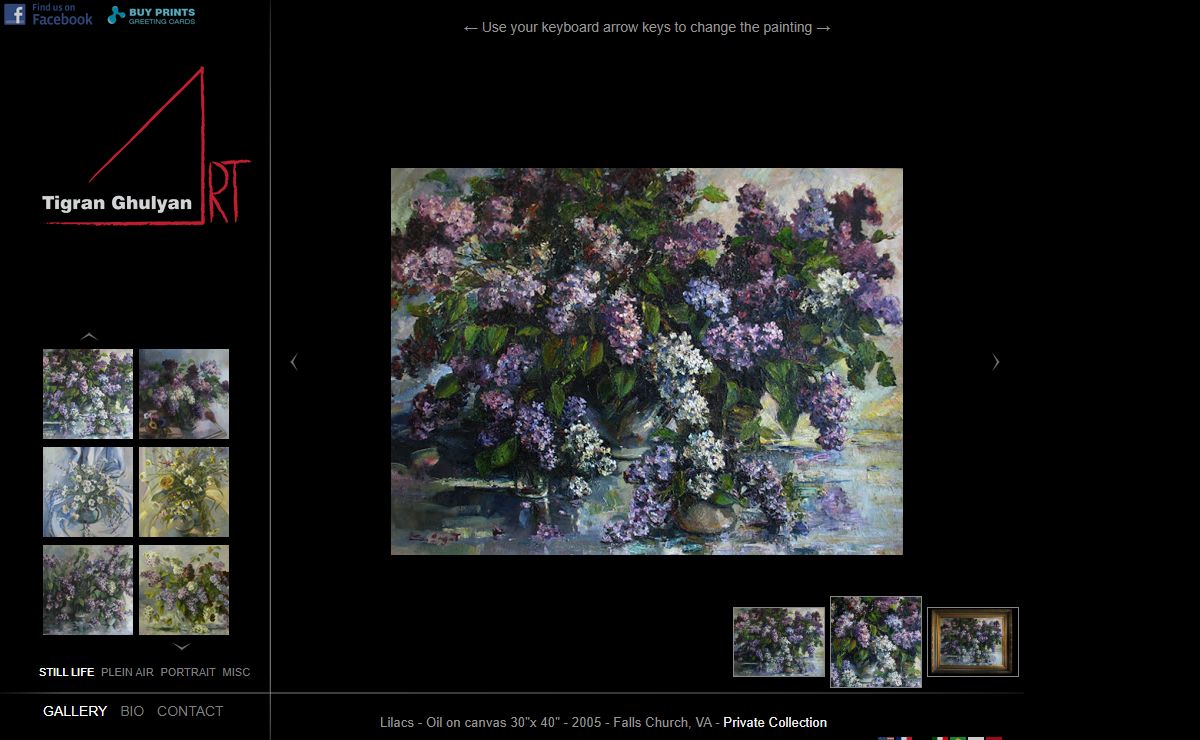Click the large Lilacs painting image
Screen dimensions: 1200x740
tap(647, 361)
